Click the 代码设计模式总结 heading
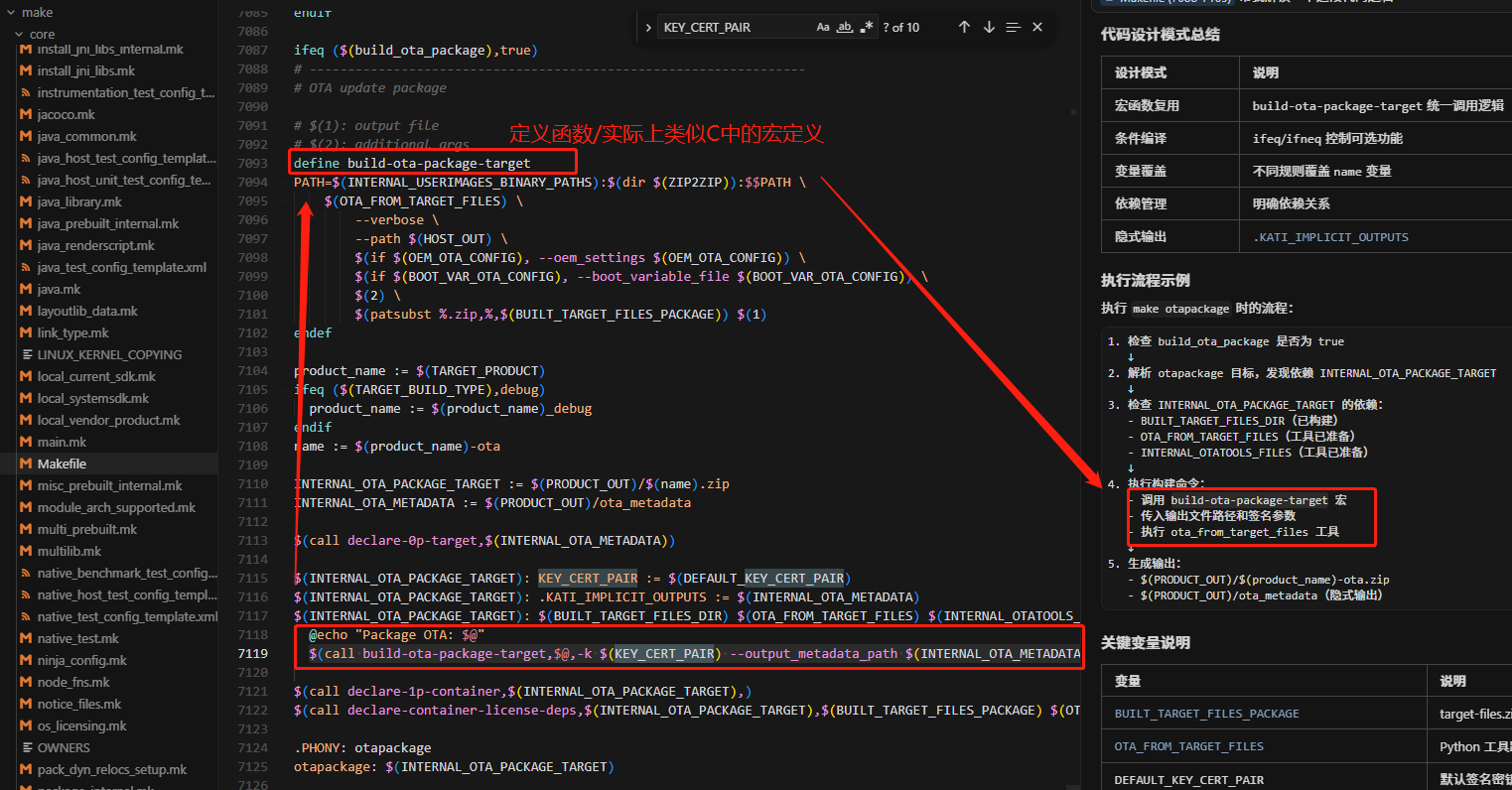The width and height of the screenshot is (1512, 790). (1161, 35)
